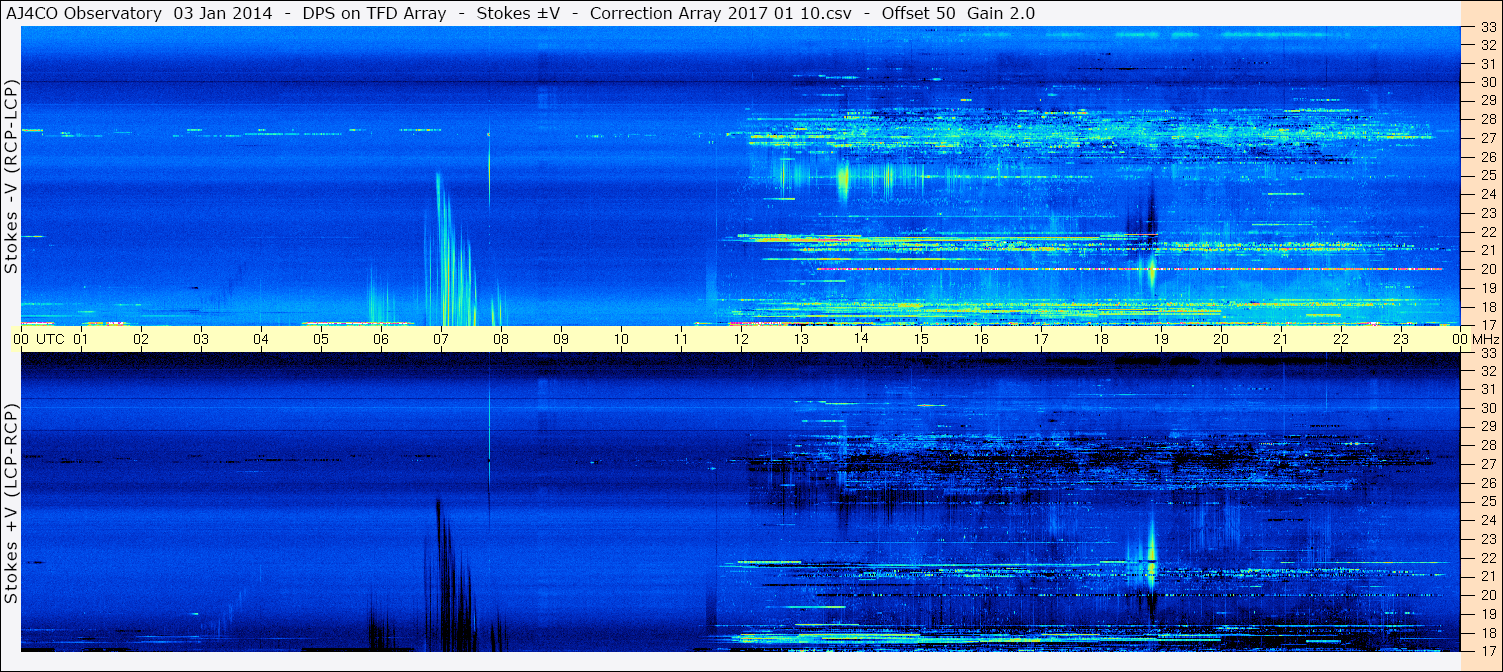Click the MHz unit label on time axis
Viewport: 1503px width, 672px height.
pos(1485,339)
